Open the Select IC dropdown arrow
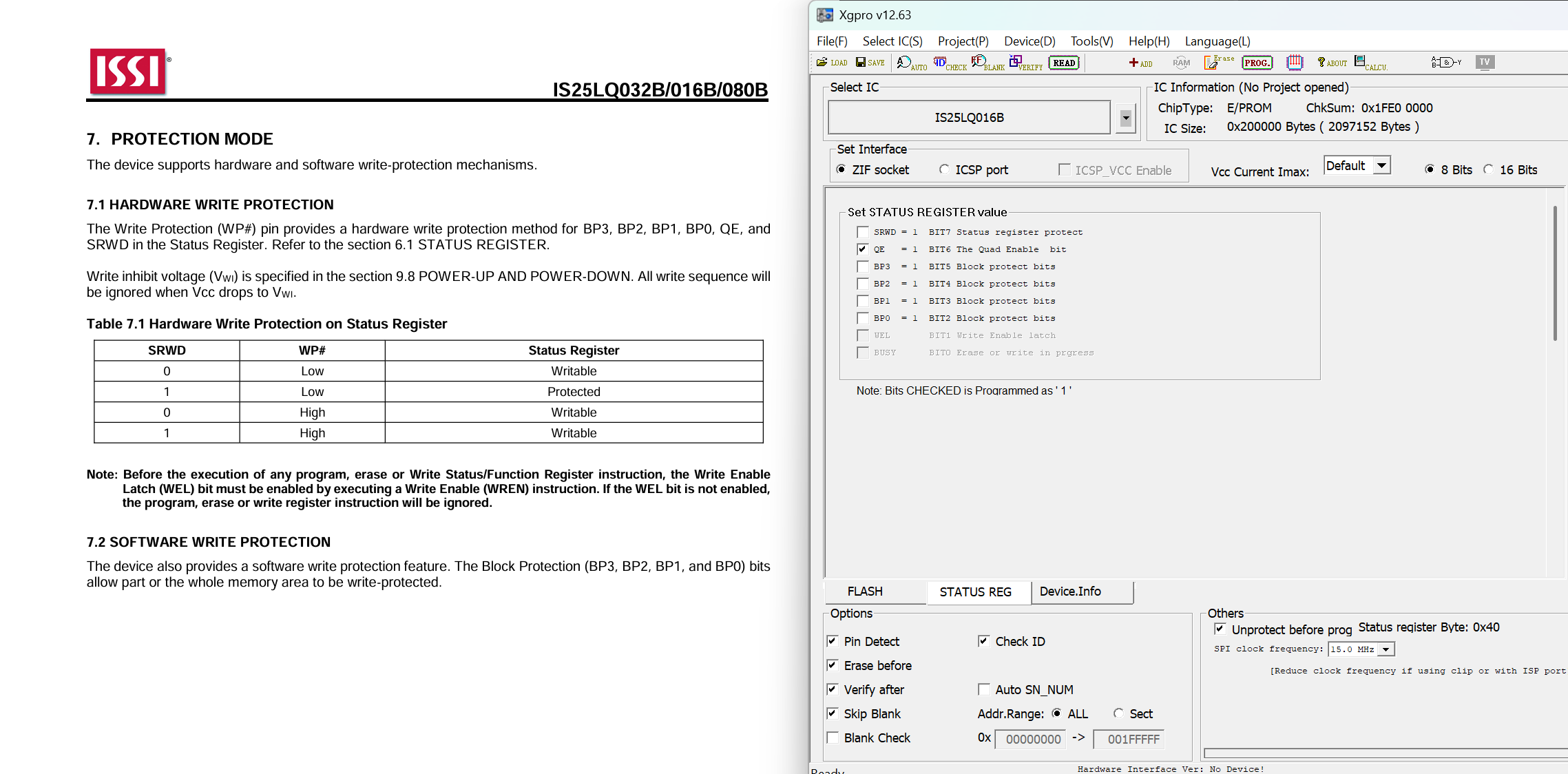The width and height of the screenshot is (1568, 774). [1125, 118]
